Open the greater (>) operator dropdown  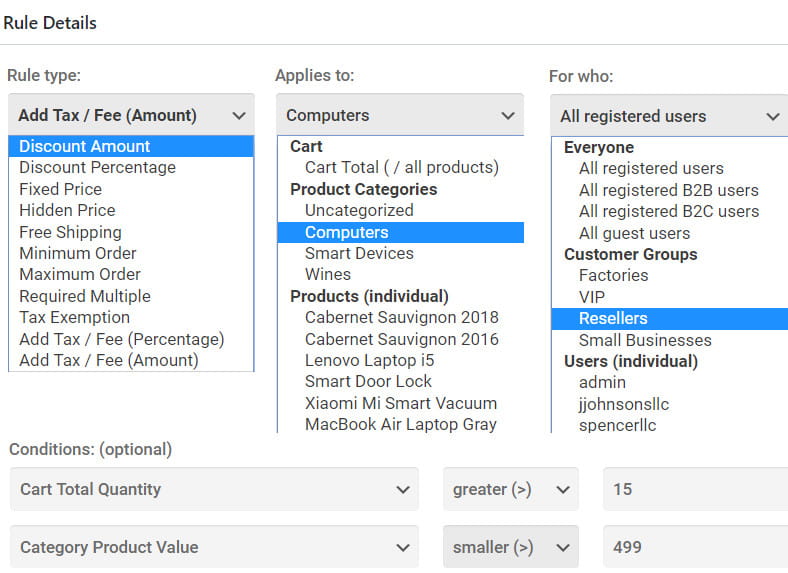pyautogui.click(x=510, y=489)
